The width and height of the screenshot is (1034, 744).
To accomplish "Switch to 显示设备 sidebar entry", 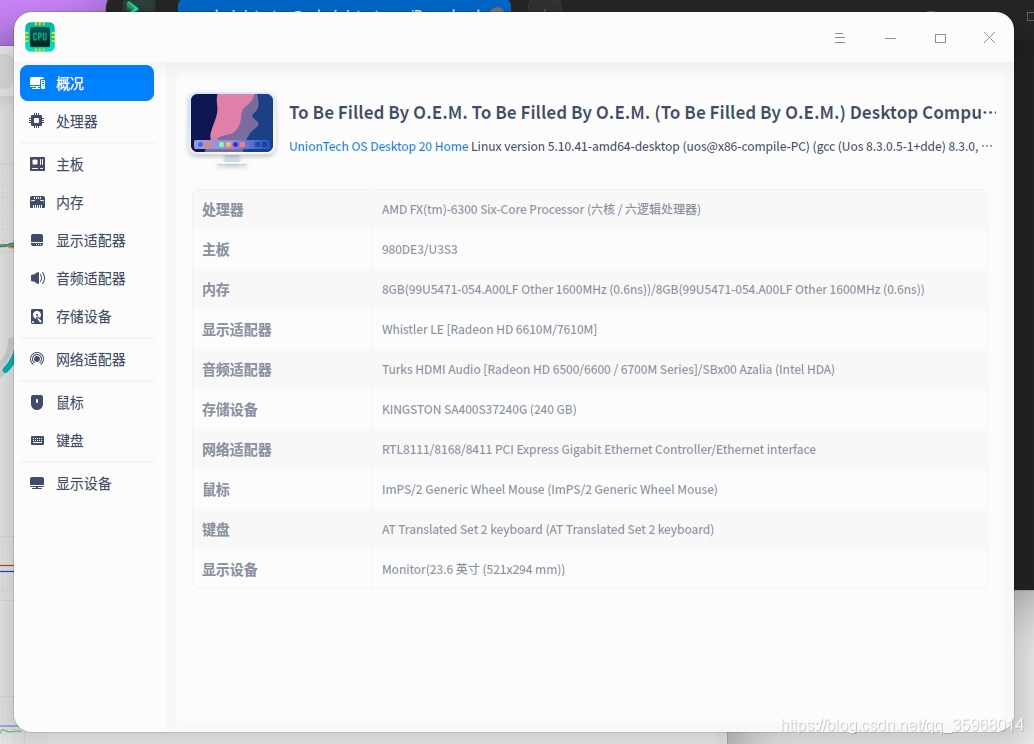I will [87, 483].
